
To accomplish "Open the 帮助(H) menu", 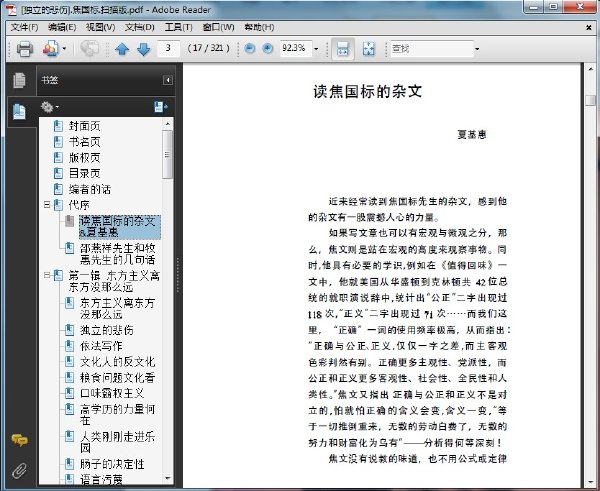I will click(x=259, y=27).
